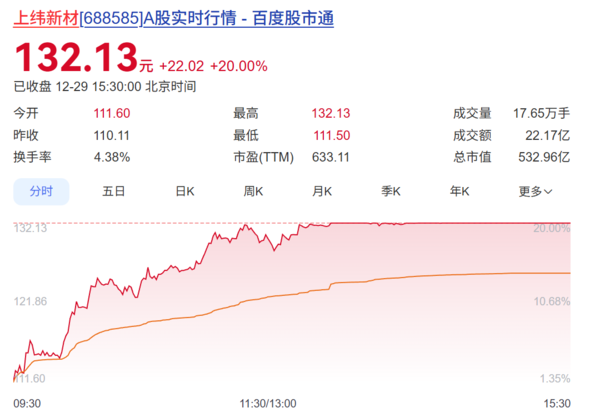Click the 总市值 value 532.96亿
This screenshot has width=600, height=418.
[544, 157]
